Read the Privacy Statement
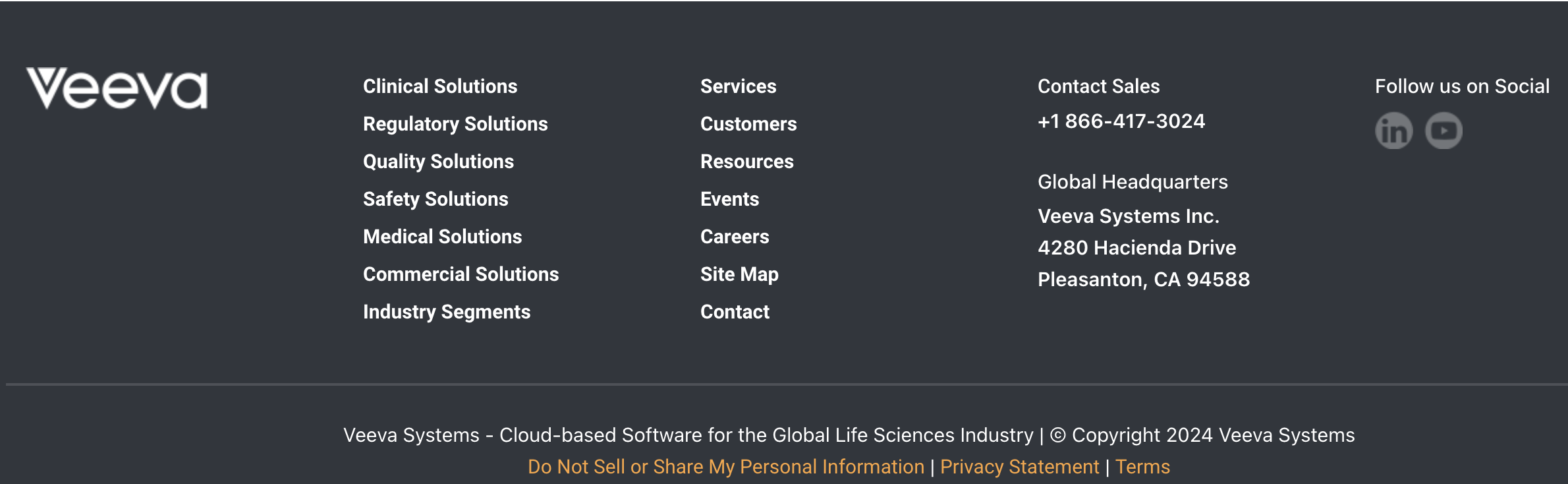Screen dimensions: 1568x484 point(1019,467)
